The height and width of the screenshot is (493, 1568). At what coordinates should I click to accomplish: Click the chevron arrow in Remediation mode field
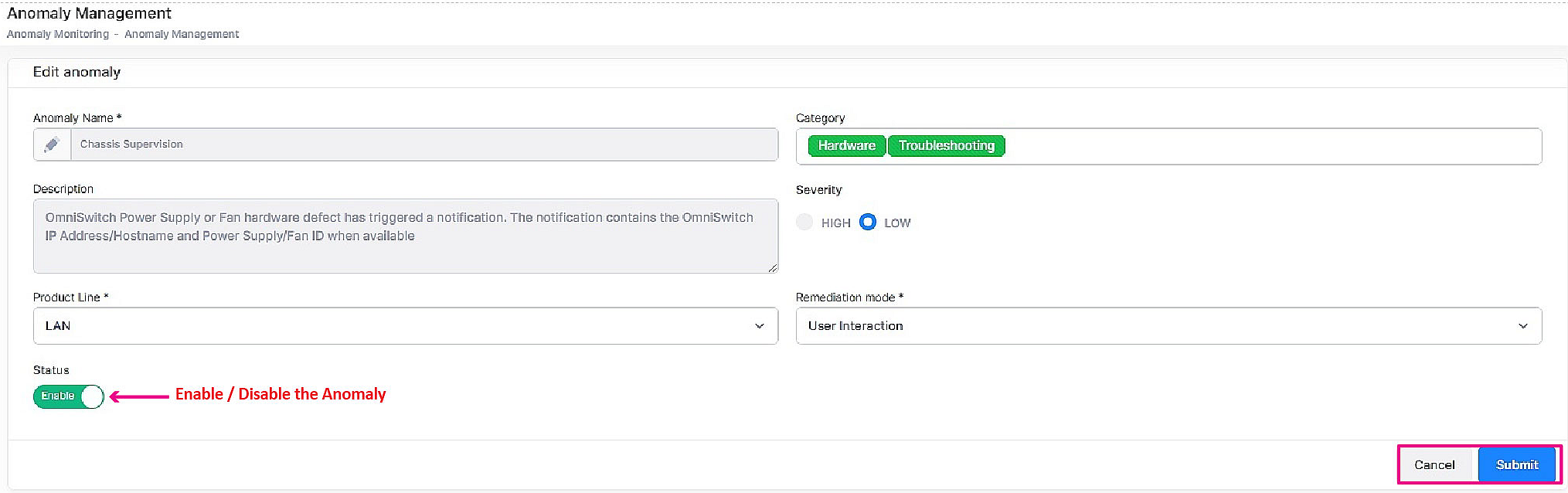(x=1522, y=326)
